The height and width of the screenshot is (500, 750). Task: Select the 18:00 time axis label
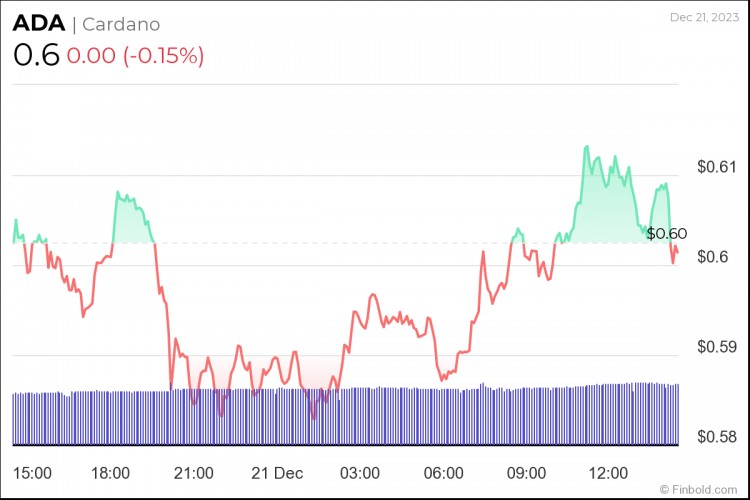tap(110, 472)
